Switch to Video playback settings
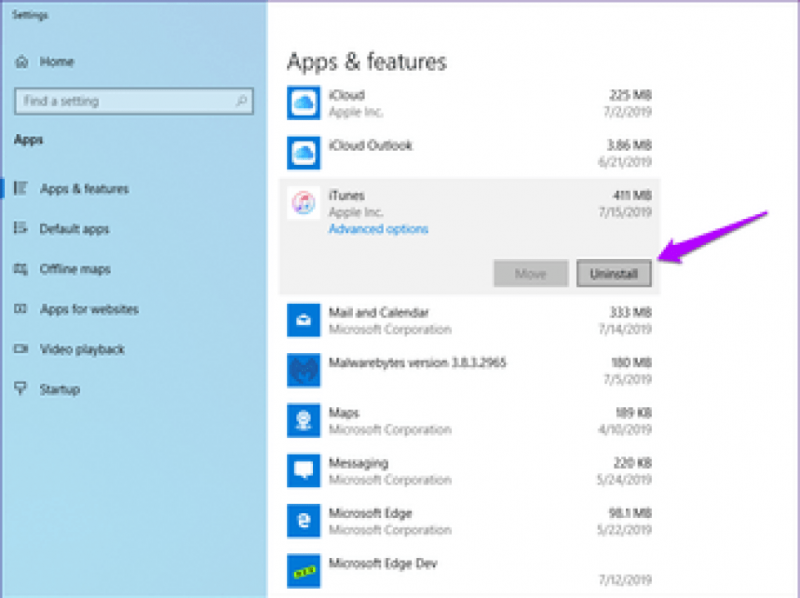The width and height of the screenshot is (800, 598). click(x=82, y=349)
